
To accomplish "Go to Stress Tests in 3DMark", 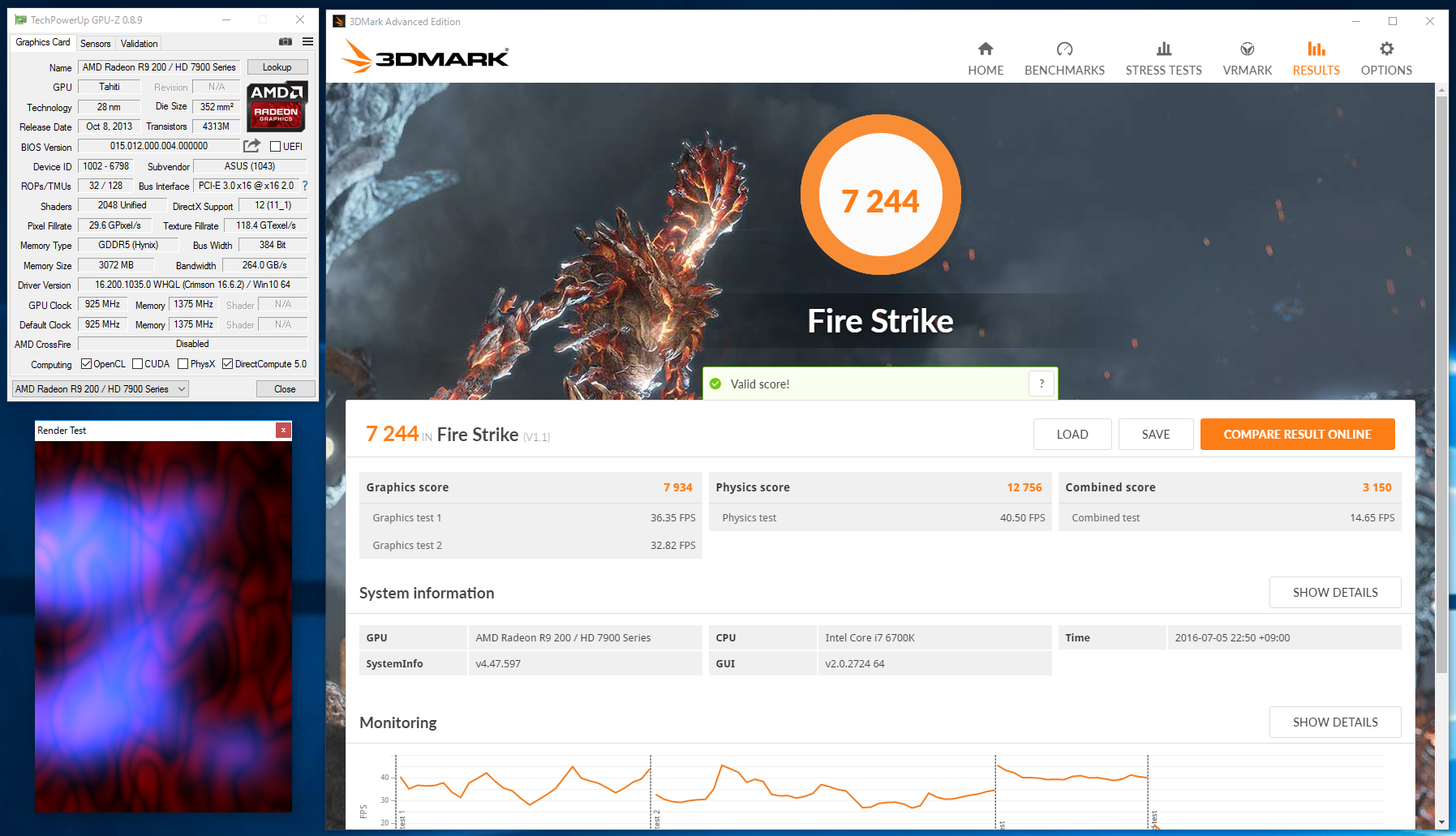I will coord(1163,59).
